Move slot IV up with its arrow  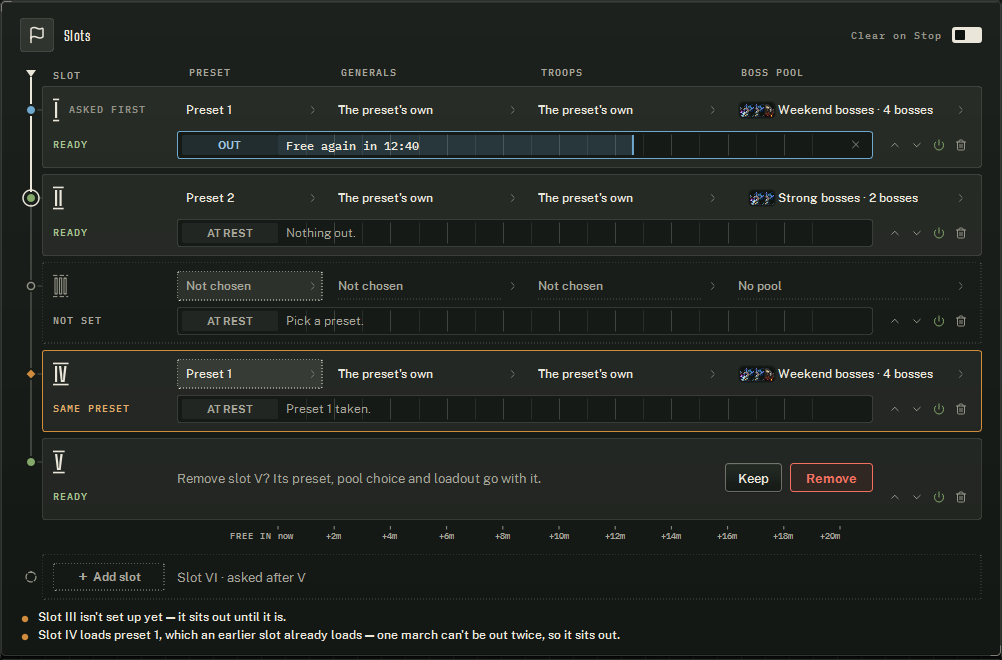(895, 409)
